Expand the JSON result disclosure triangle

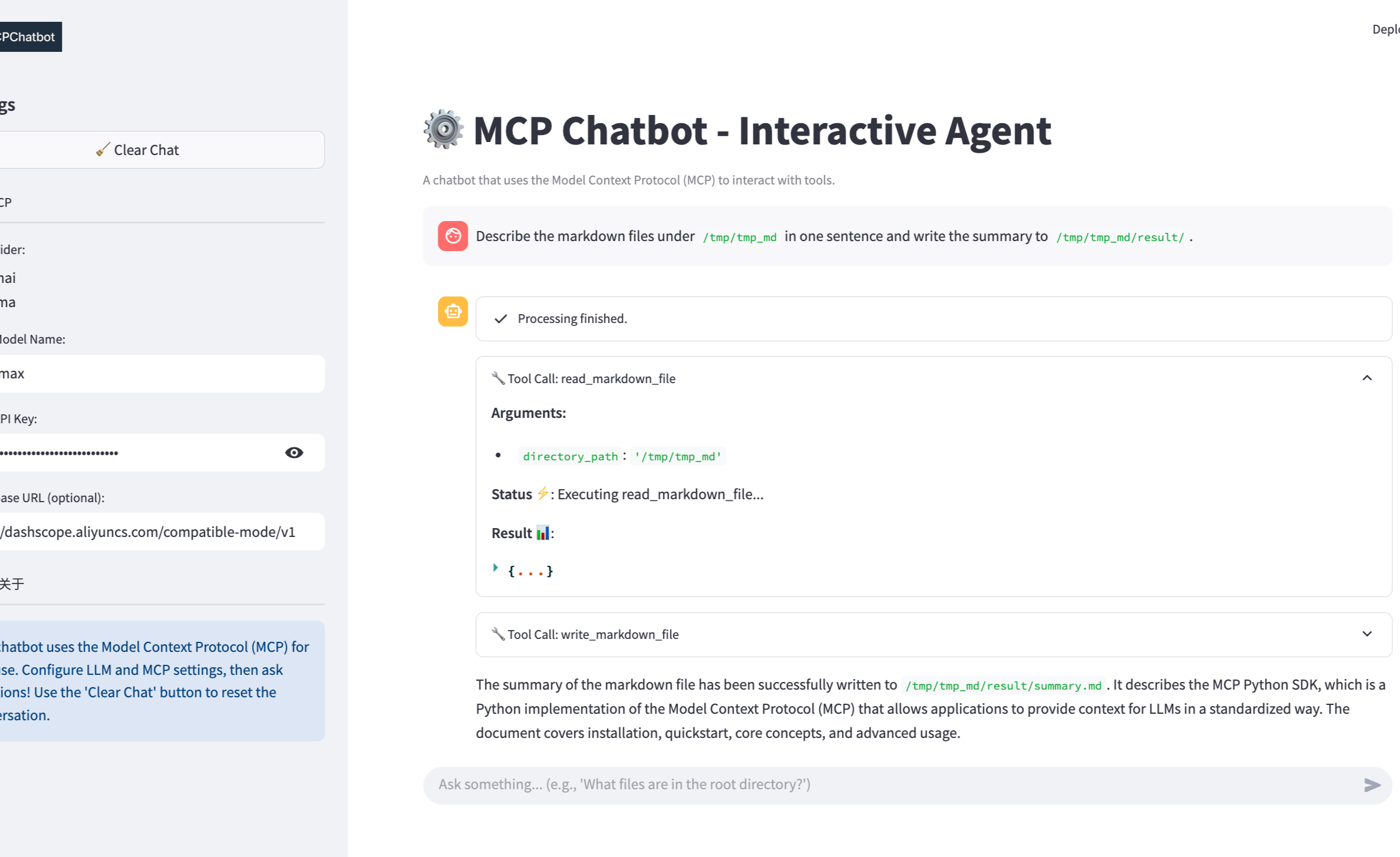pyautogui.click(x=495, y=568)
